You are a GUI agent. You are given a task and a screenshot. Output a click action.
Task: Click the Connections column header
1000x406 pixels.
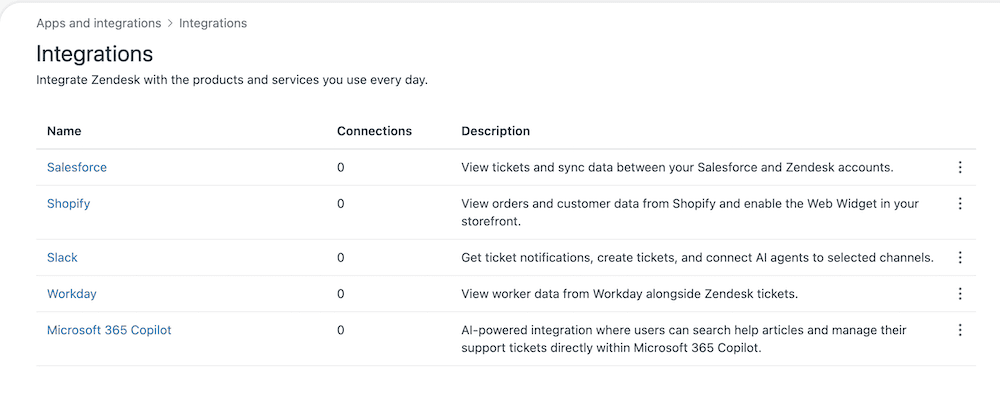coord(374,131)
